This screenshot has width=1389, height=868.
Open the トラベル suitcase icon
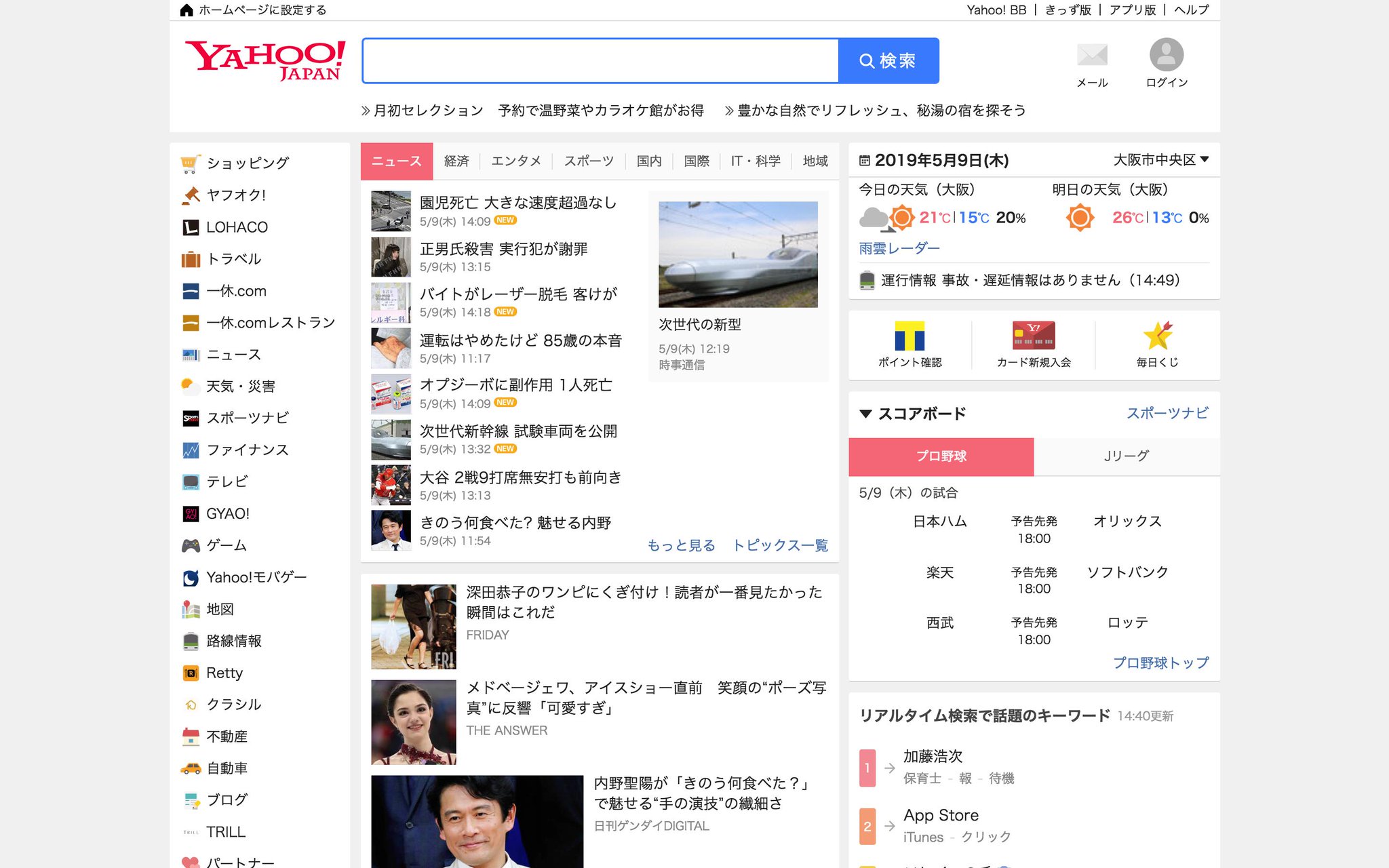pyautogui.click(x=191, y=259)
